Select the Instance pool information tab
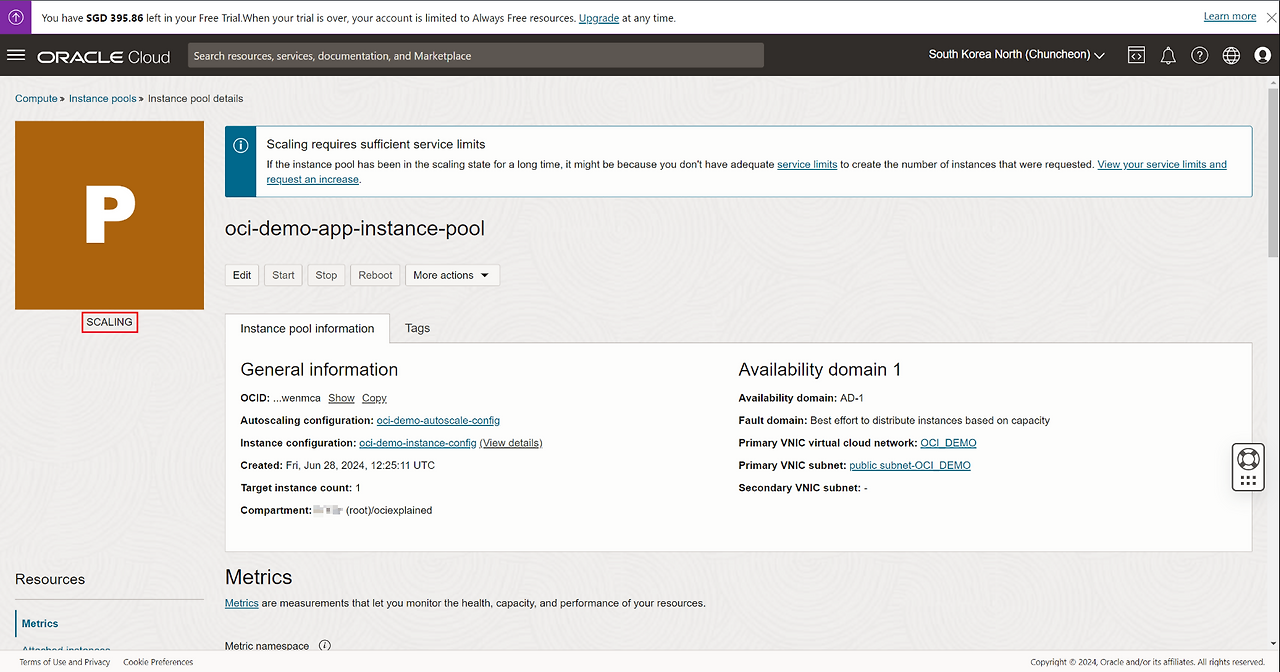The height and width of the screenshot is (672, 1280). click(x=307, y=328)
